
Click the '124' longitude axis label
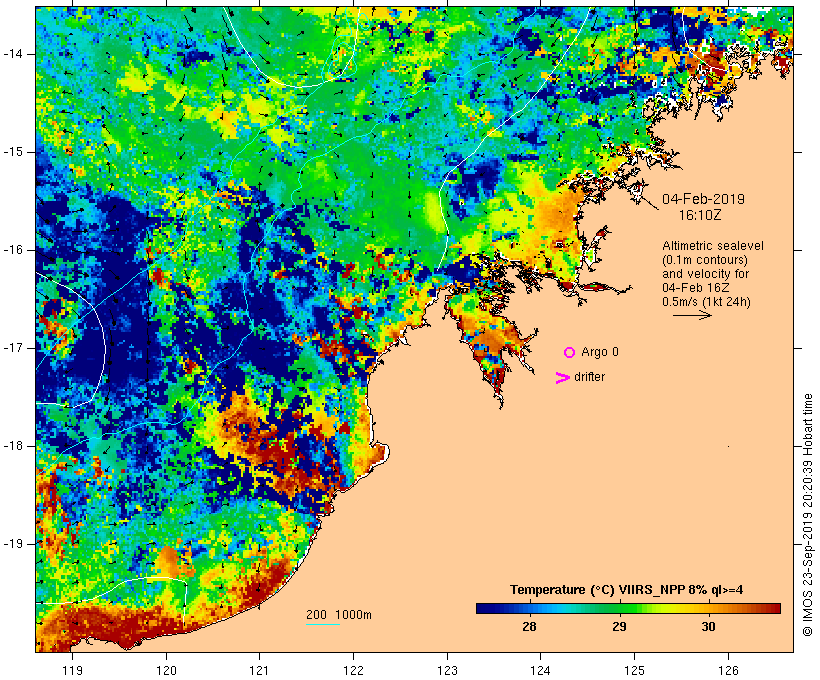tap(540, 670)
